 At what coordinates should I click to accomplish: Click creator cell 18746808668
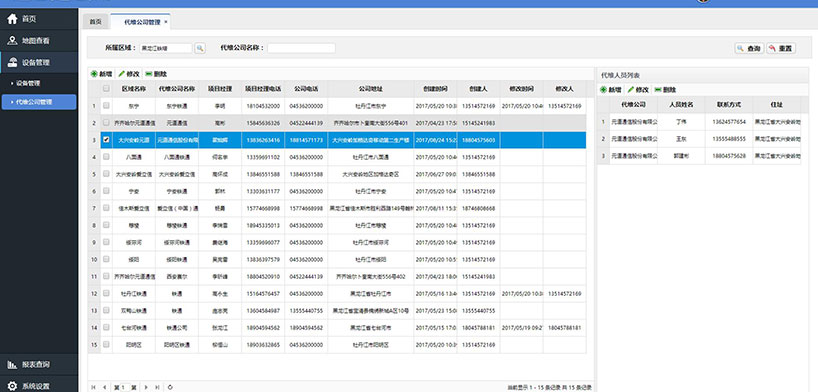478,208
